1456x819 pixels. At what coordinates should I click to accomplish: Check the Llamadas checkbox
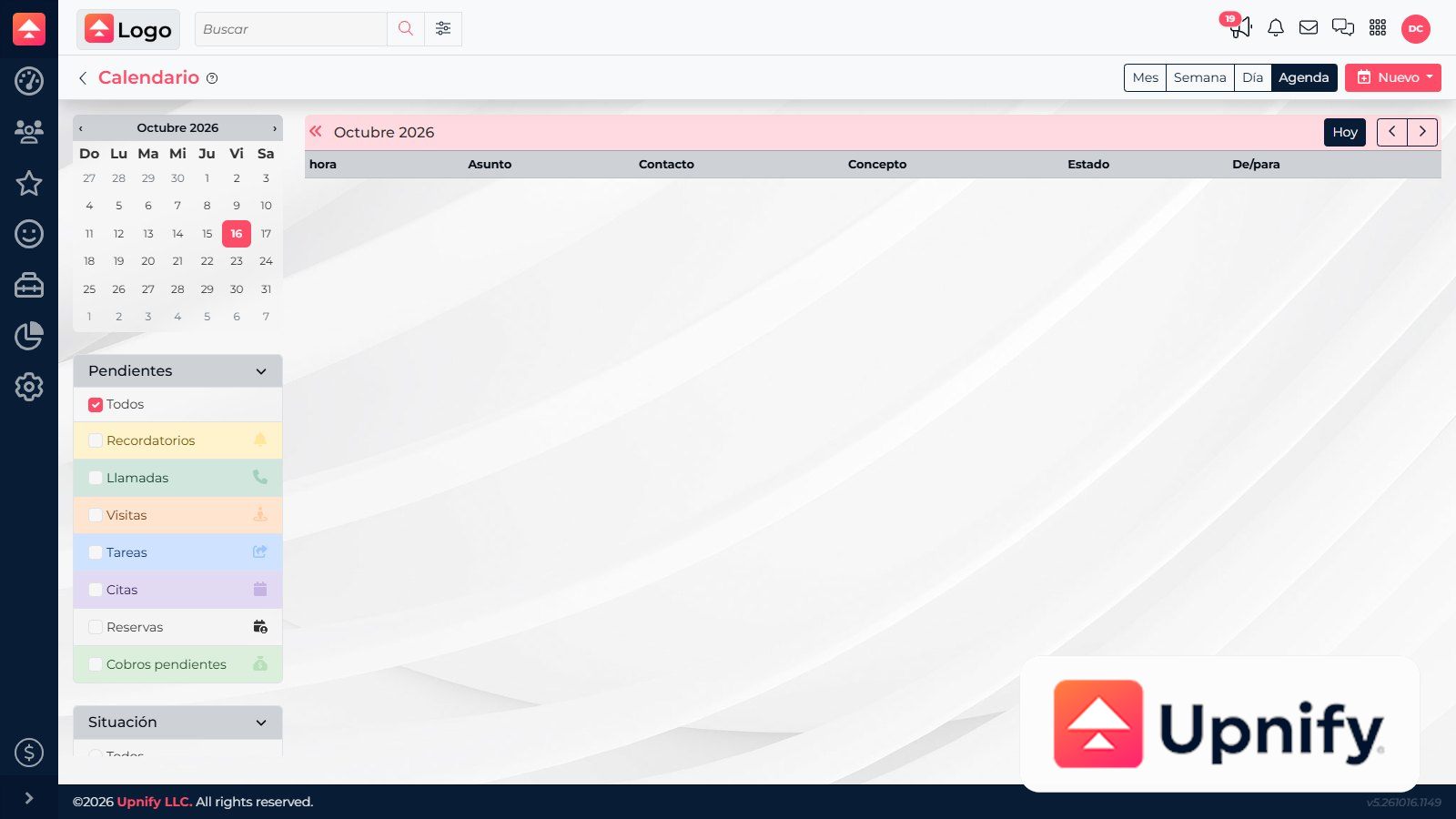(x=96, y=479)
